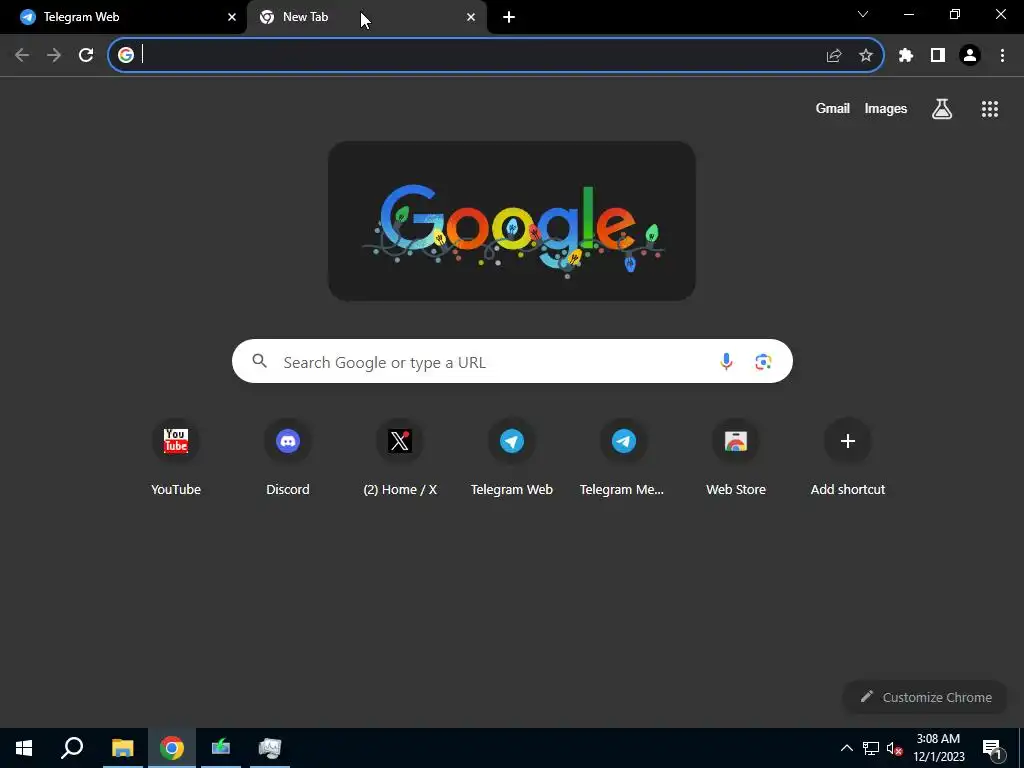Viewport: 1024px width, 768px height.
Task: Show hidden system tray icons
Action: pos(846,748)
